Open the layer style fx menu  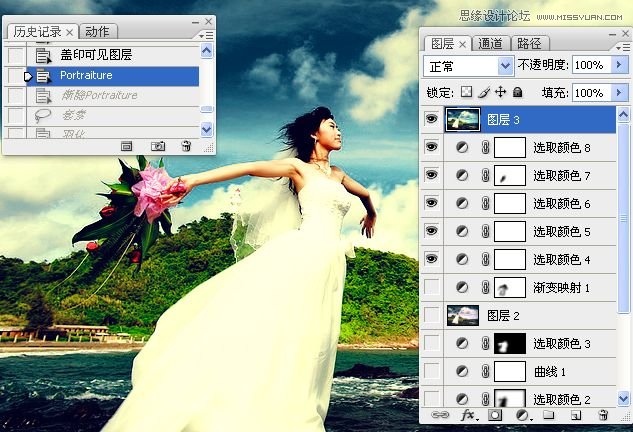click(467, 414)
